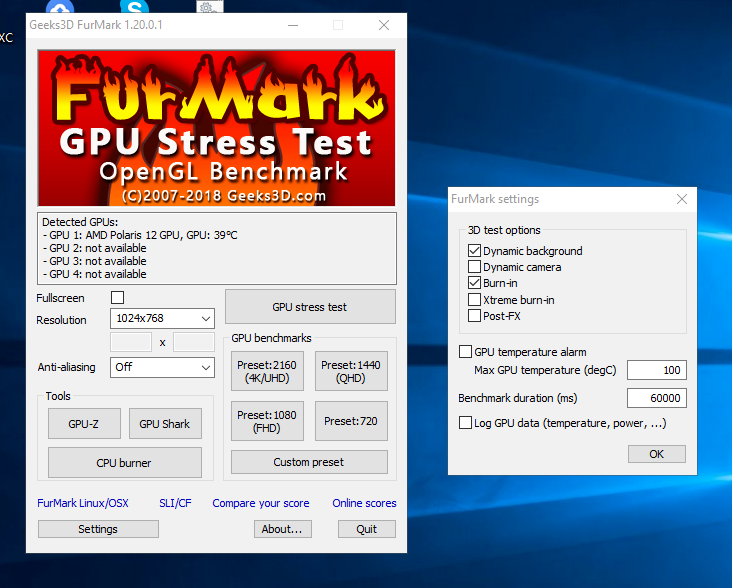Run Preset:2160 (4K/UHD) benchmark

pyautogui.click(x=267, y=371)
